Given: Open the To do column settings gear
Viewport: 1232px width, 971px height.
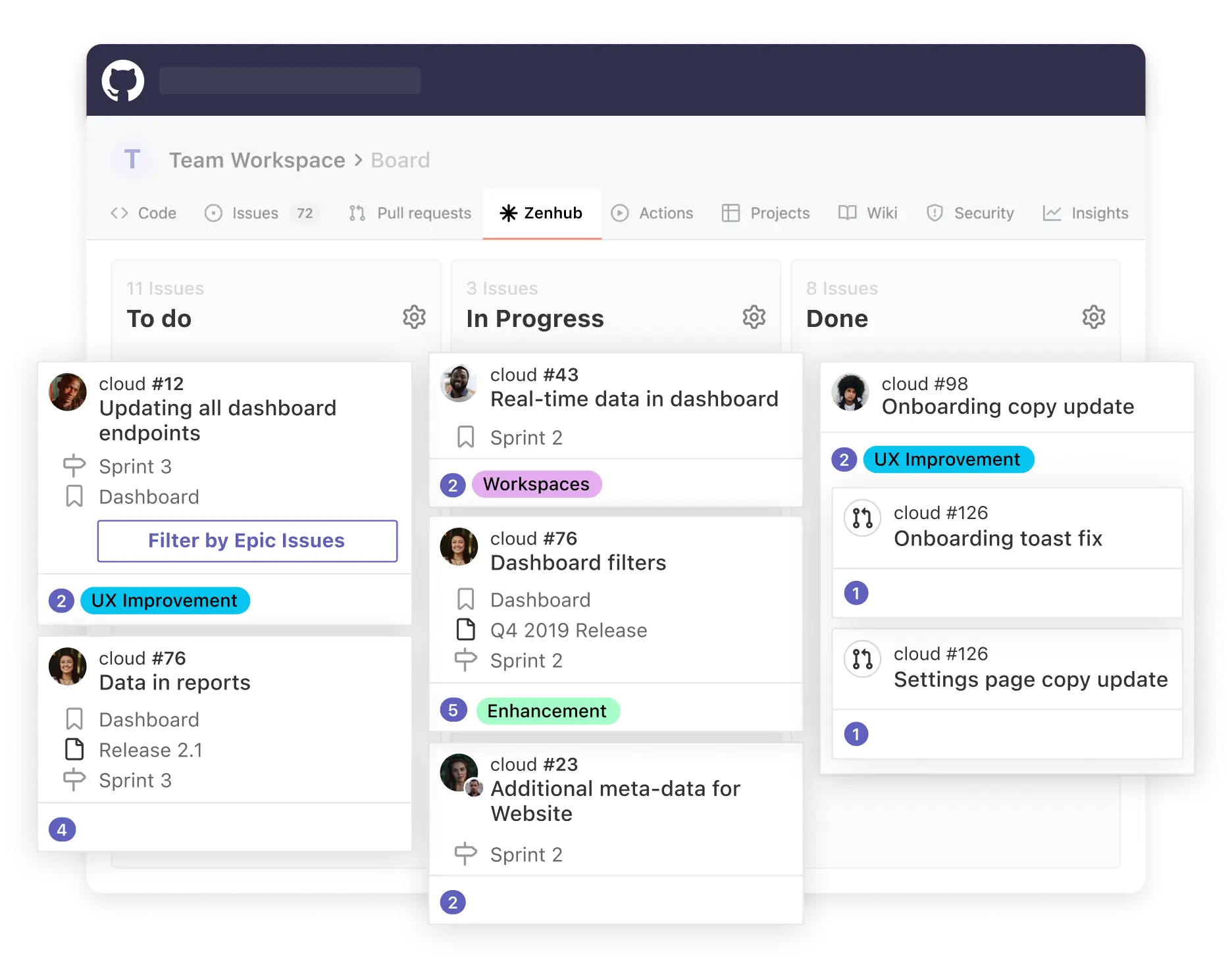Looking at the screenshot, I should coord(414,317).
